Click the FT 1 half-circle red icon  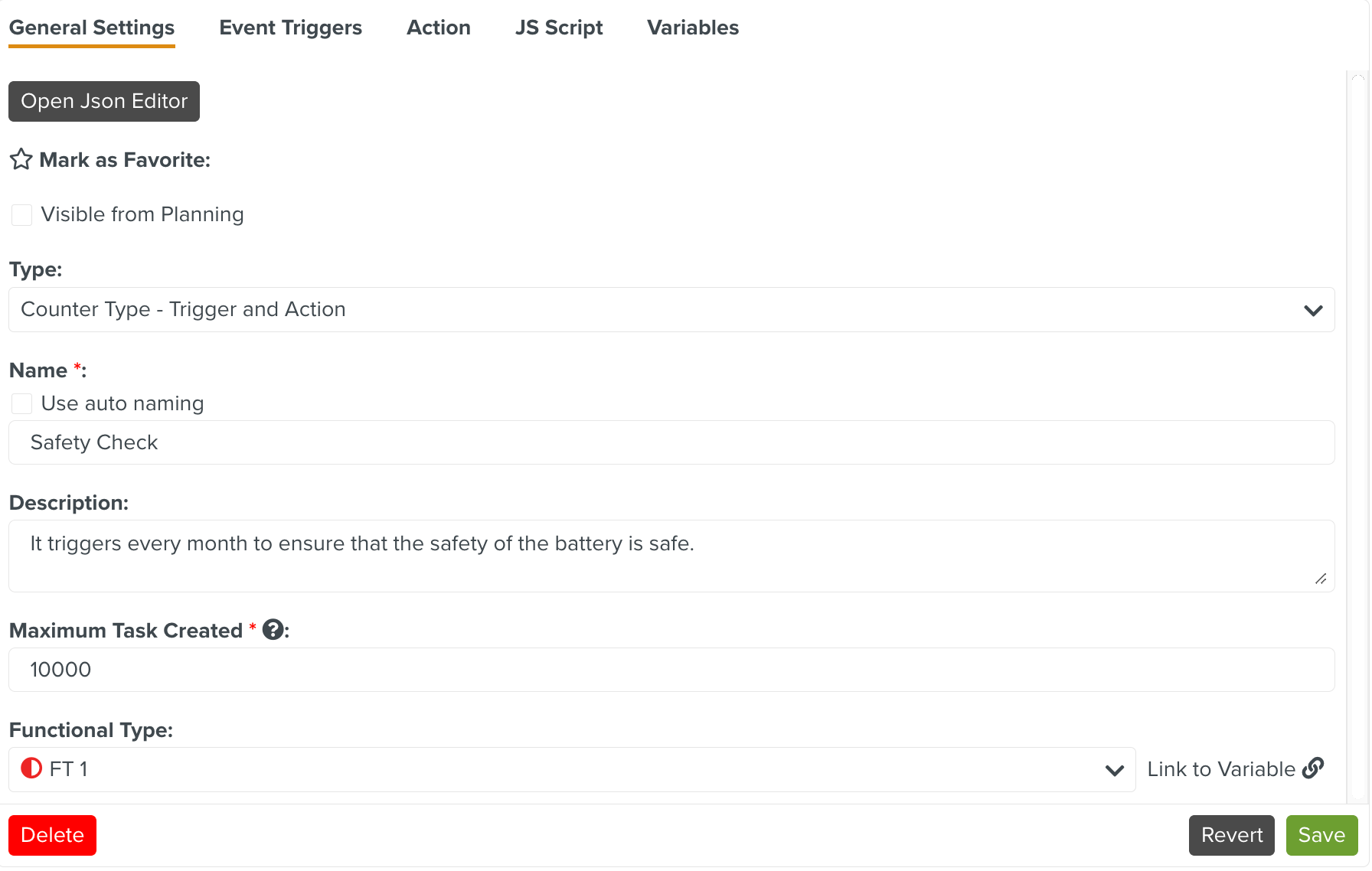tap(31, 768)
